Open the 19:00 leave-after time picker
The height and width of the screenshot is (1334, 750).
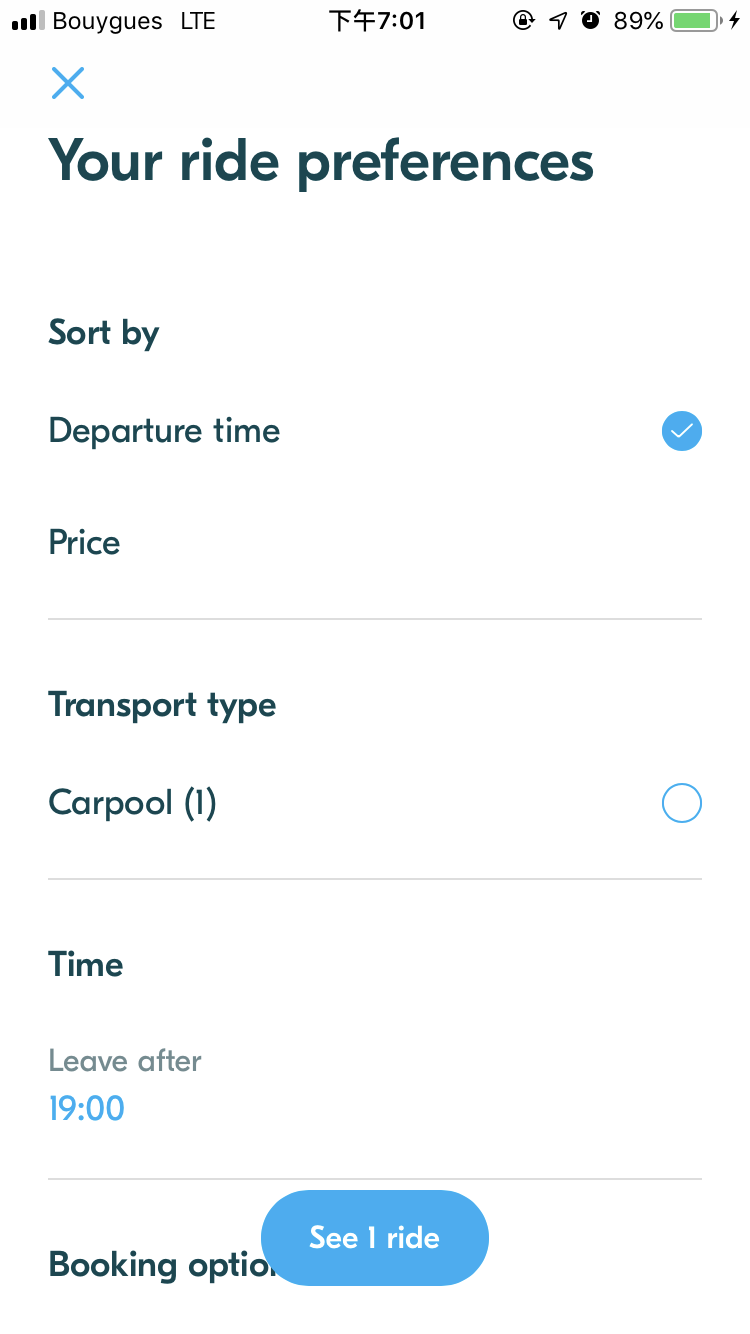point(87,1108)
